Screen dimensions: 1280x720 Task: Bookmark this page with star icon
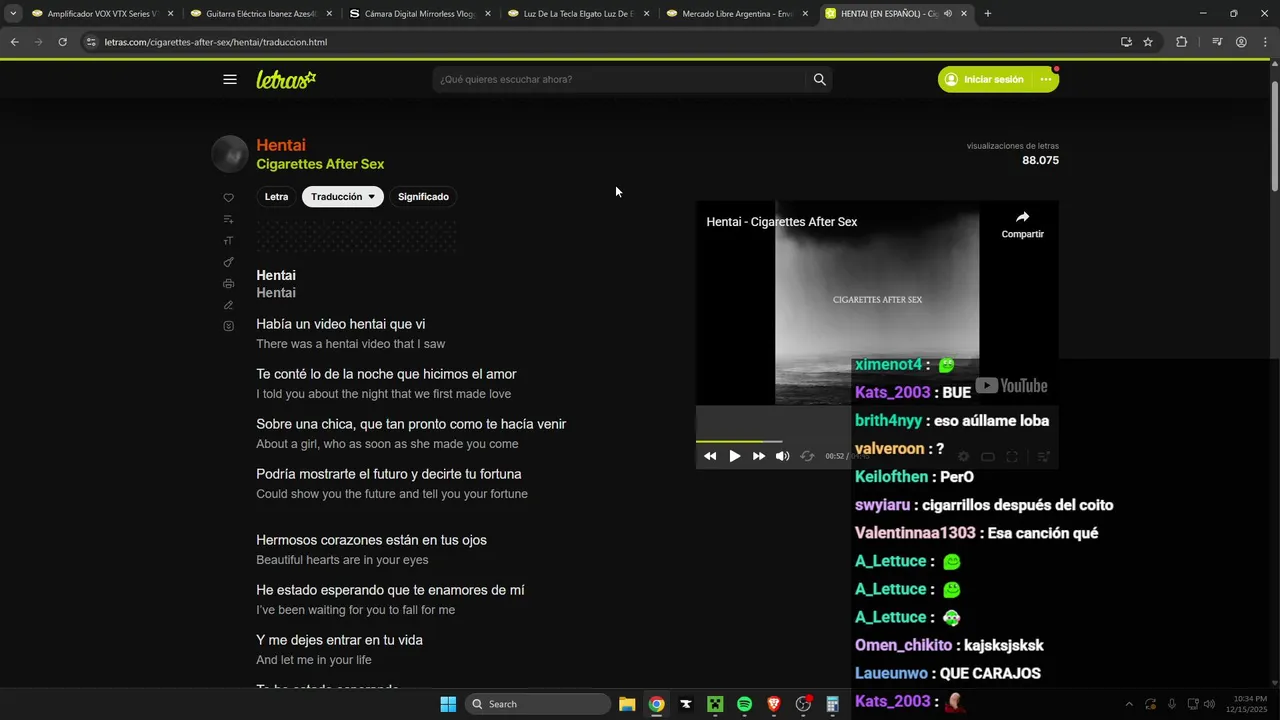(x=1148, y=42)
